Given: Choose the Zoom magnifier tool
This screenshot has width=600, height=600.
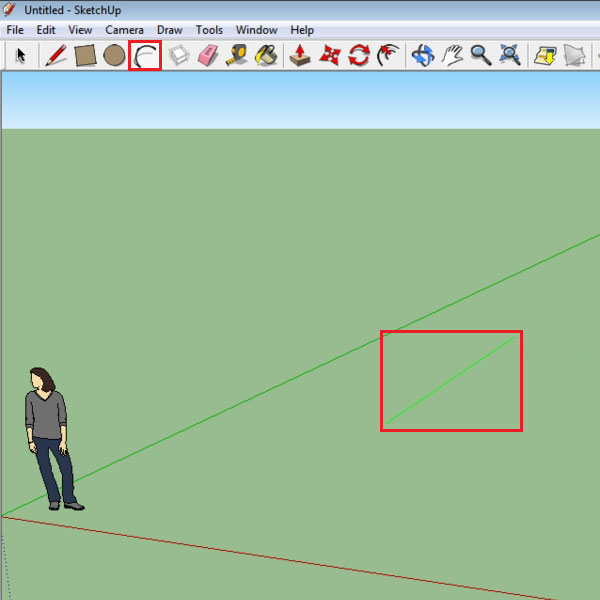Looking at the screenshot, I should pos(481,55).
